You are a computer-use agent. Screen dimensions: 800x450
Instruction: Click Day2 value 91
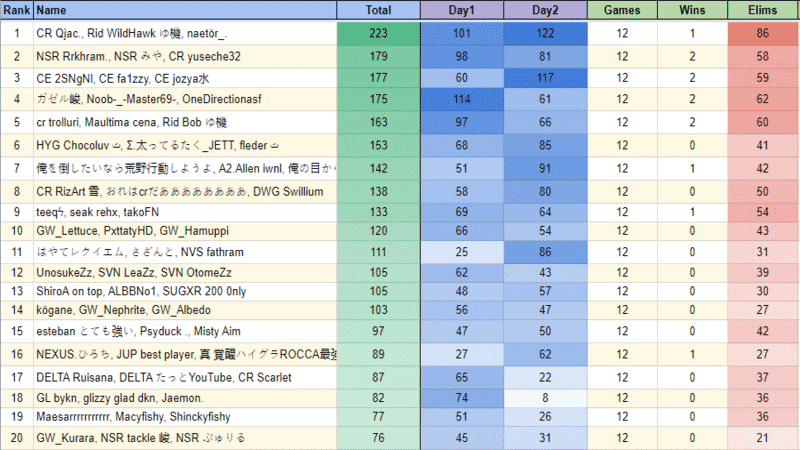(545, 168)
